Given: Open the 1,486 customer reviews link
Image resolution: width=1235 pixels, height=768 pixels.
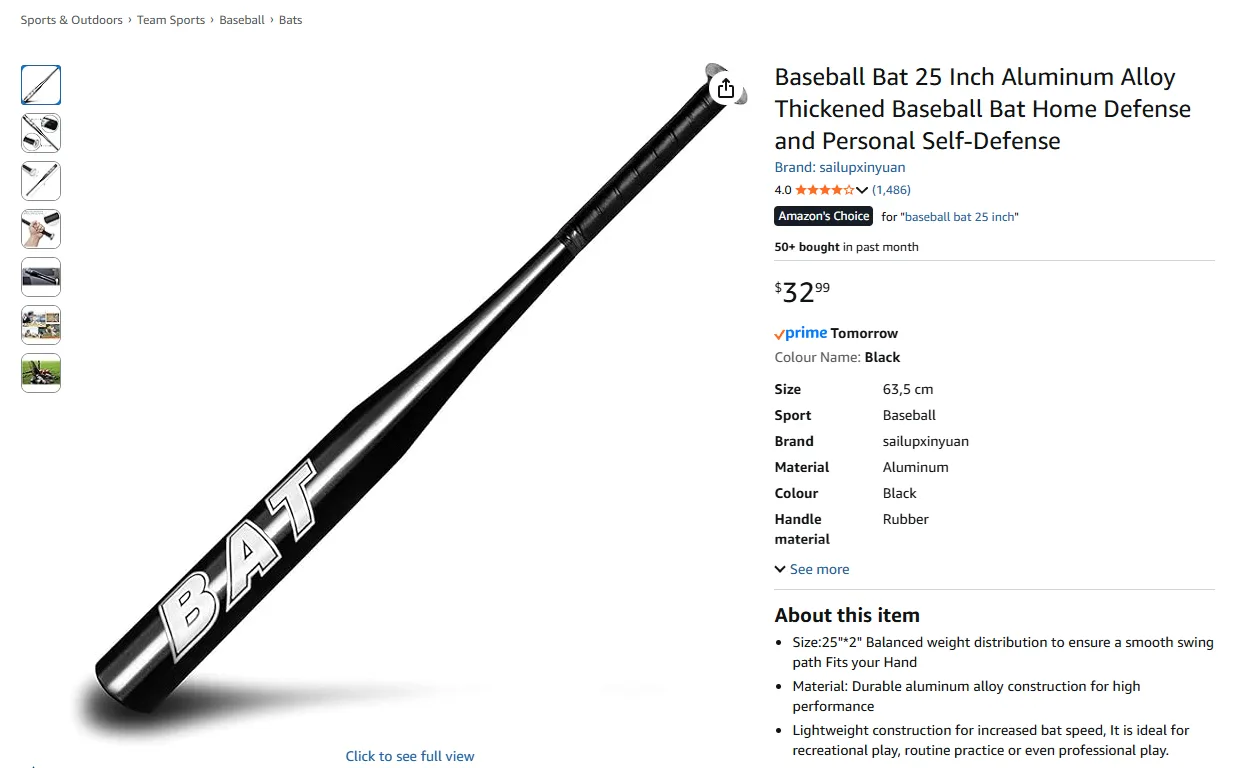Looking at the screenshot, I should tap(891, 189).
